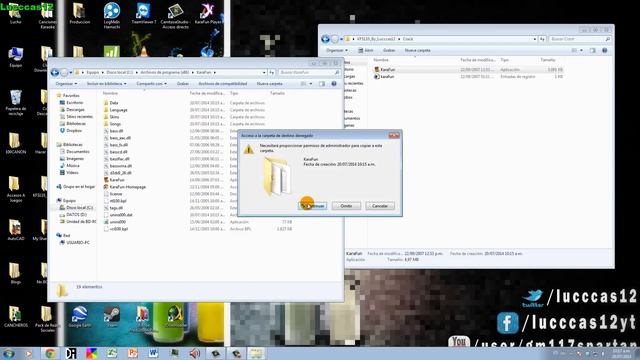
Task: Go back in the Crack folder window
Action: coord(325,39)
